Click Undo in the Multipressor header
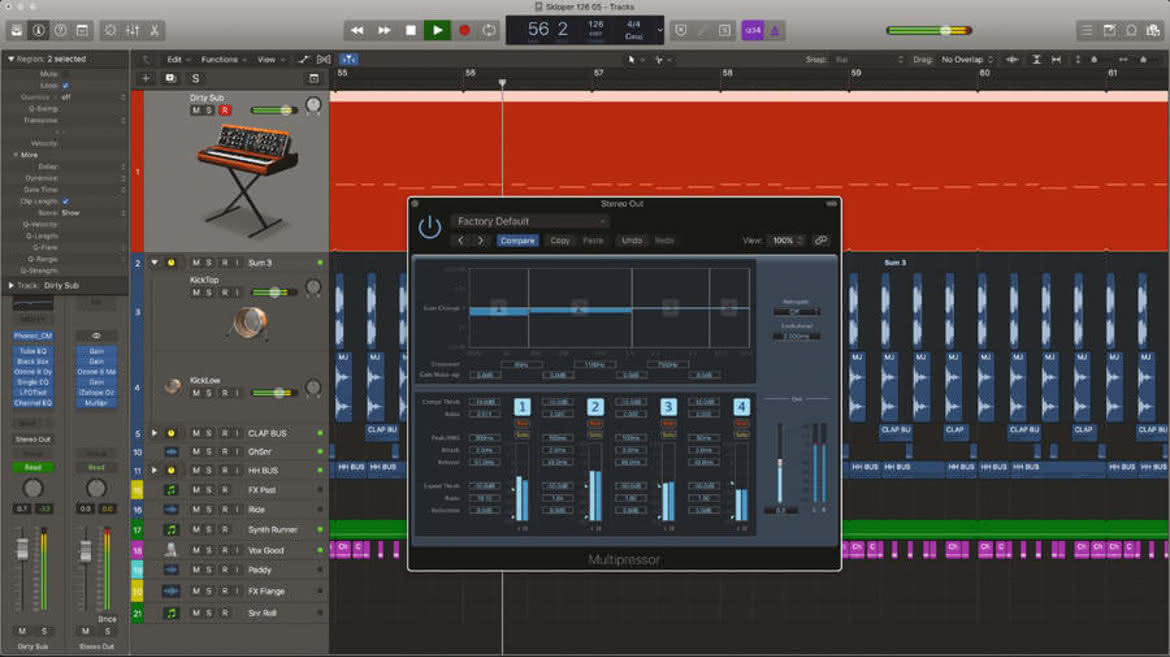 click(x=631, y=240)
